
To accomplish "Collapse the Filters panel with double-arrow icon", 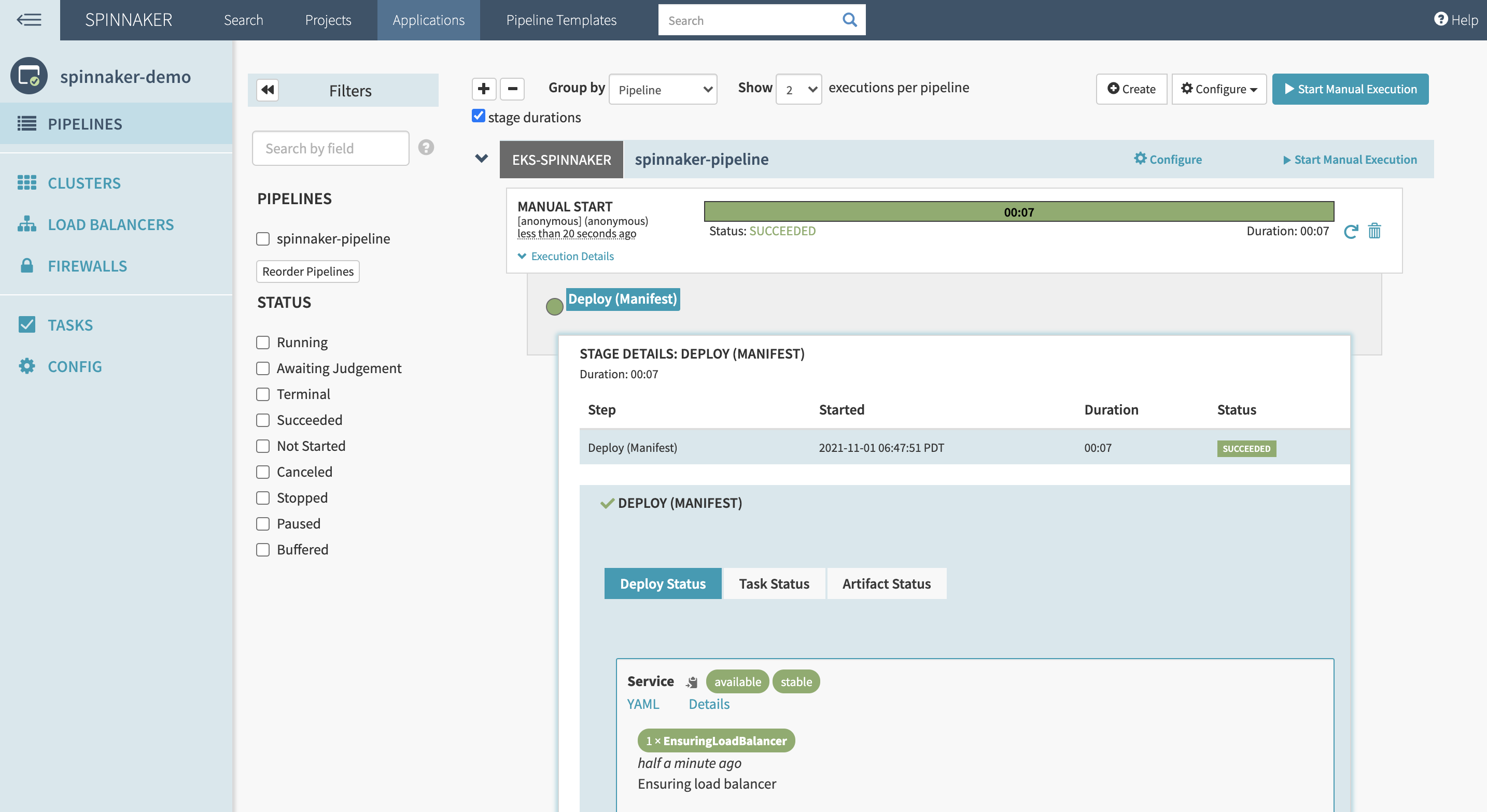I will (x=267, y=90).
